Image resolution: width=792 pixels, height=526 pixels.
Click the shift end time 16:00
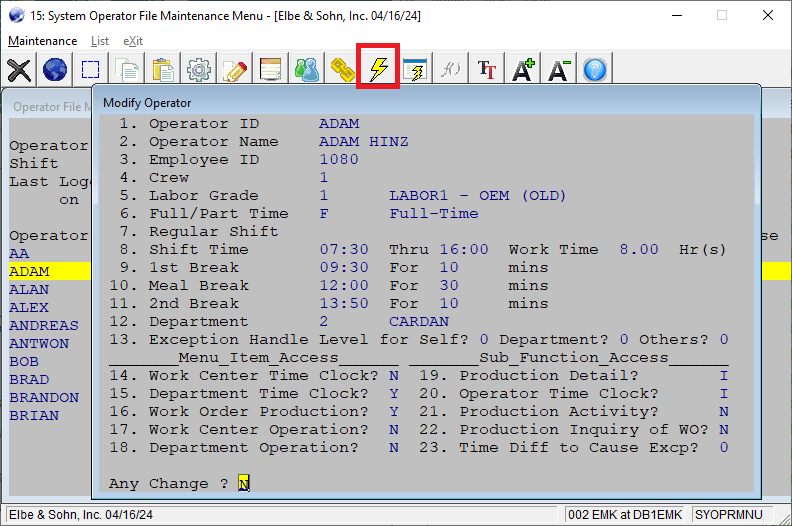coord(464,250)
